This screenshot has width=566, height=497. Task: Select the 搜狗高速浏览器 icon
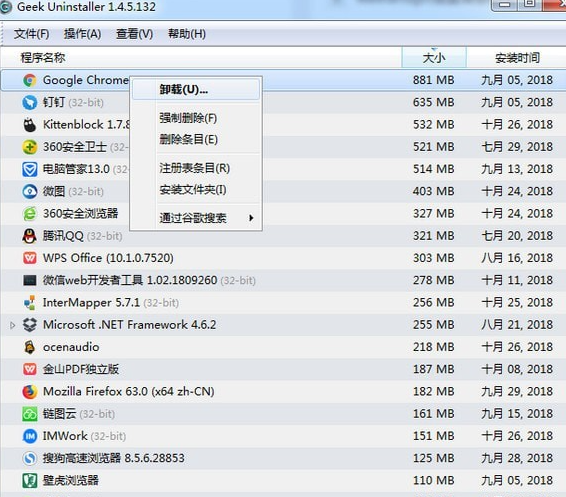(x=30, y=458)
